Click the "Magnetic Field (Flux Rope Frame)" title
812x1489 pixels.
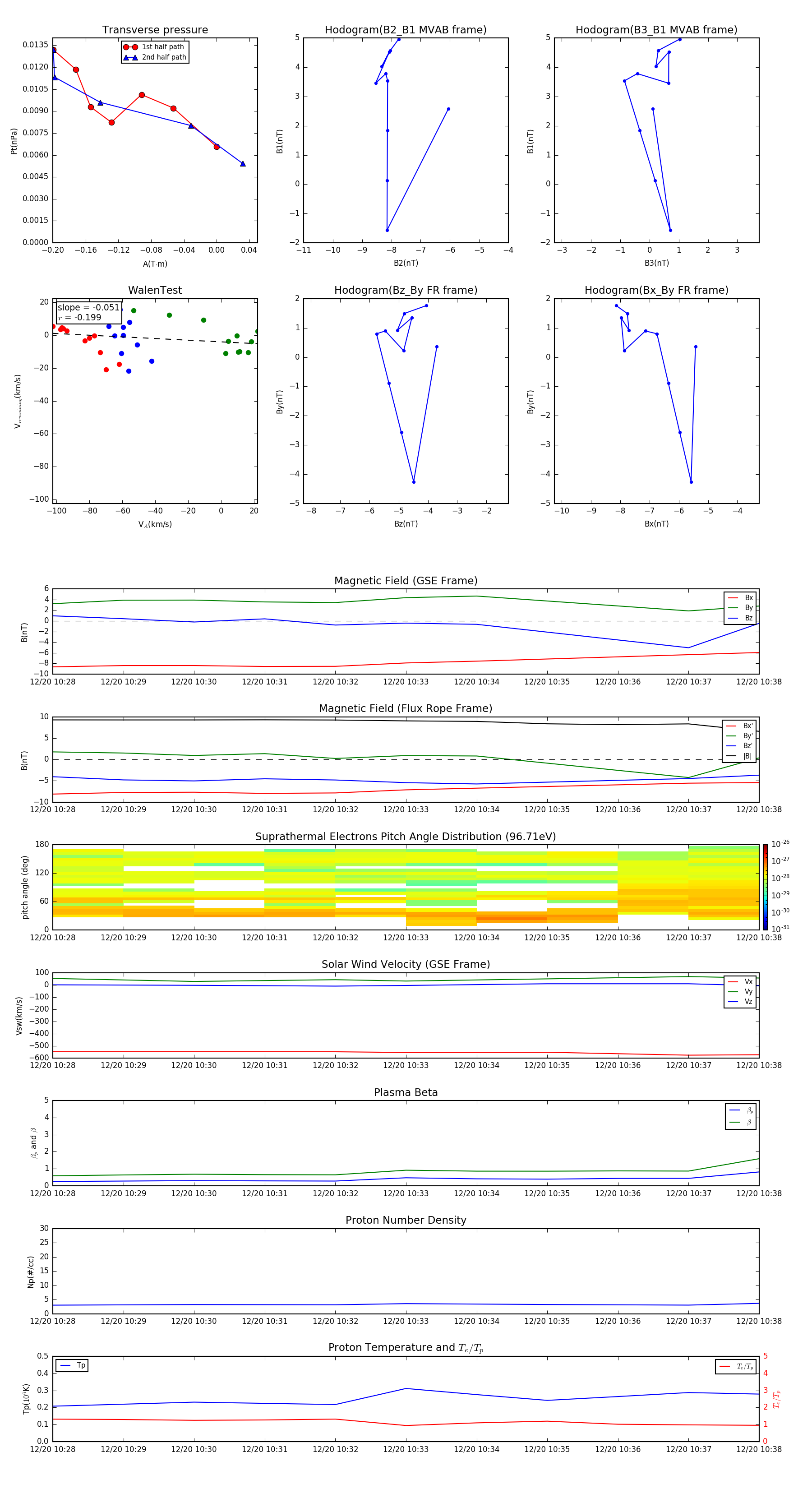[x=406, y=709]
